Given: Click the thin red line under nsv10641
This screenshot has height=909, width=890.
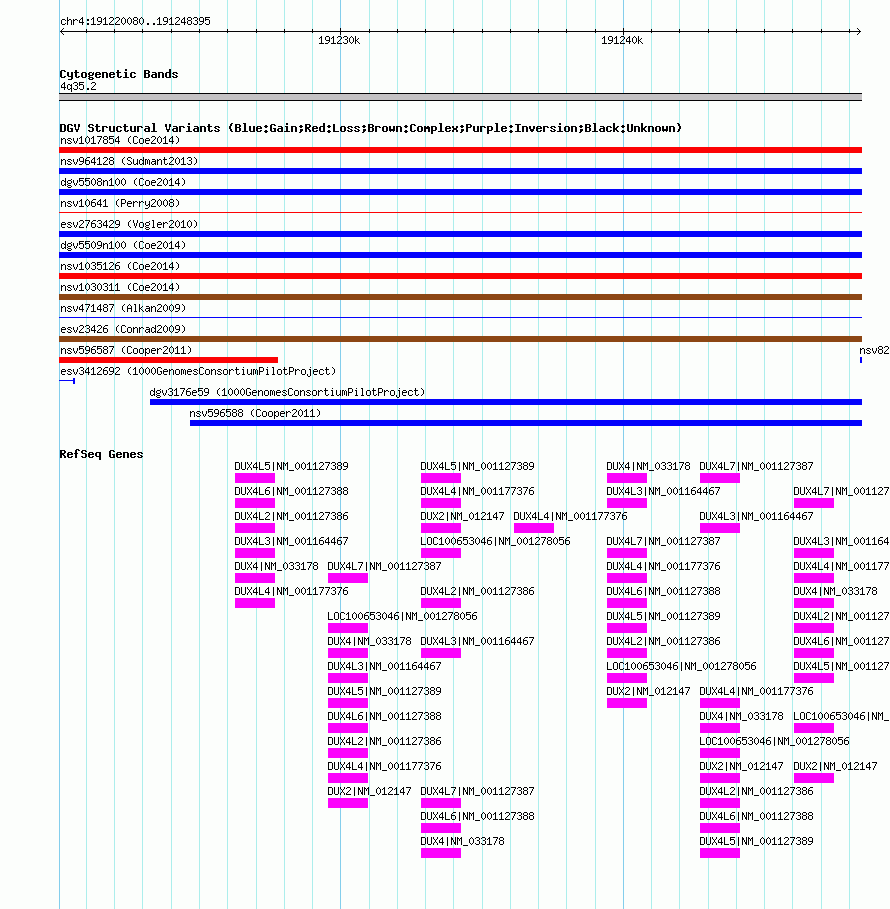Looking at the screenshot, I should click(x=460, y=213).
